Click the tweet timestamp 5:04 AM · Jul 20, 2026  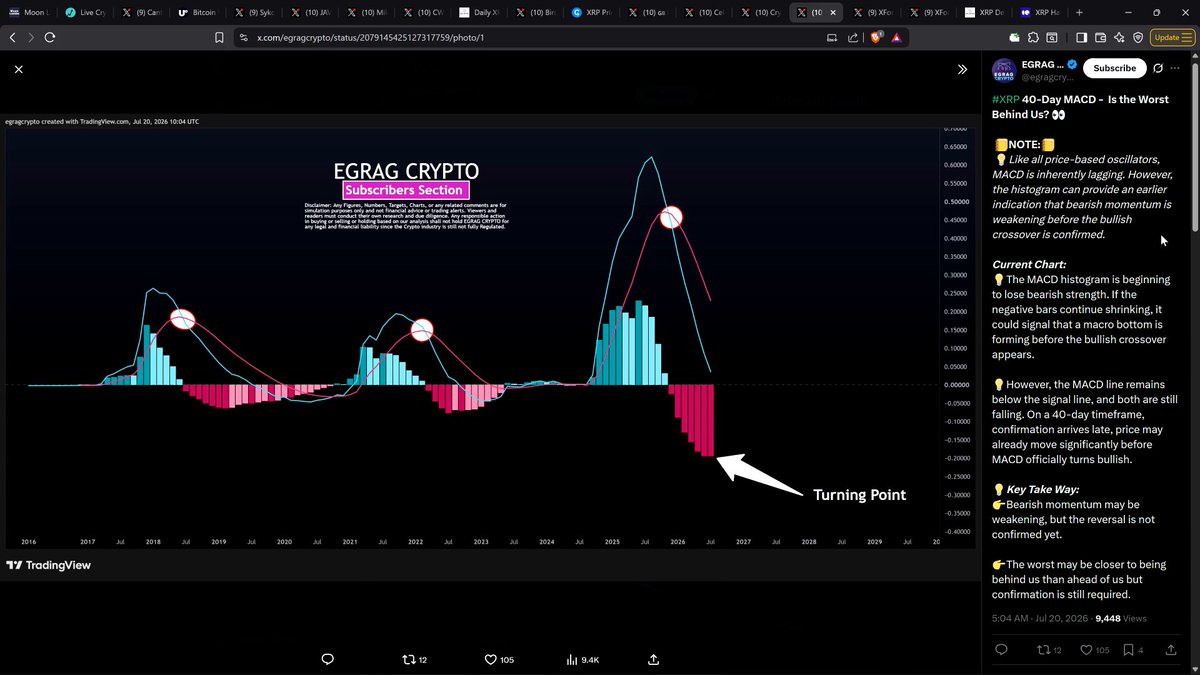tap(1040, 618)
